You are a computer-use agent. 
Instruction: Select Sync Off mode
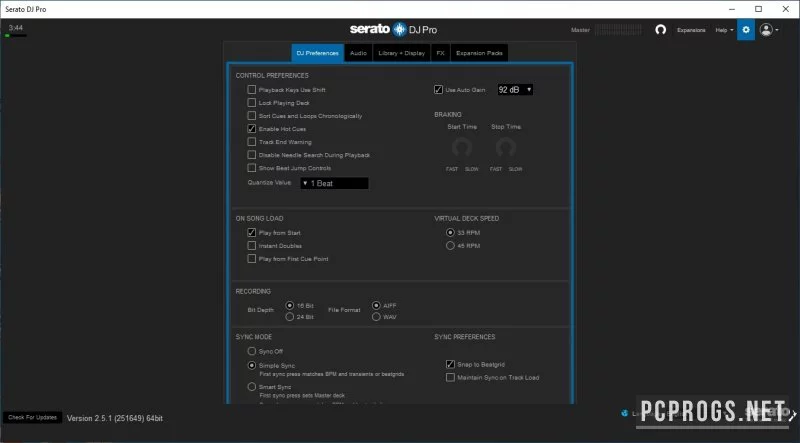click(252, 351)
